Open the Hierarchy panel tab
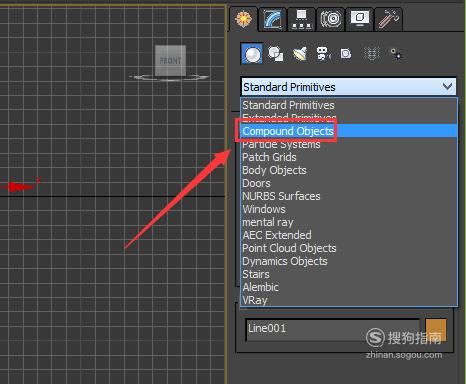This screenshot has width=466, height=384. point(301,19)
